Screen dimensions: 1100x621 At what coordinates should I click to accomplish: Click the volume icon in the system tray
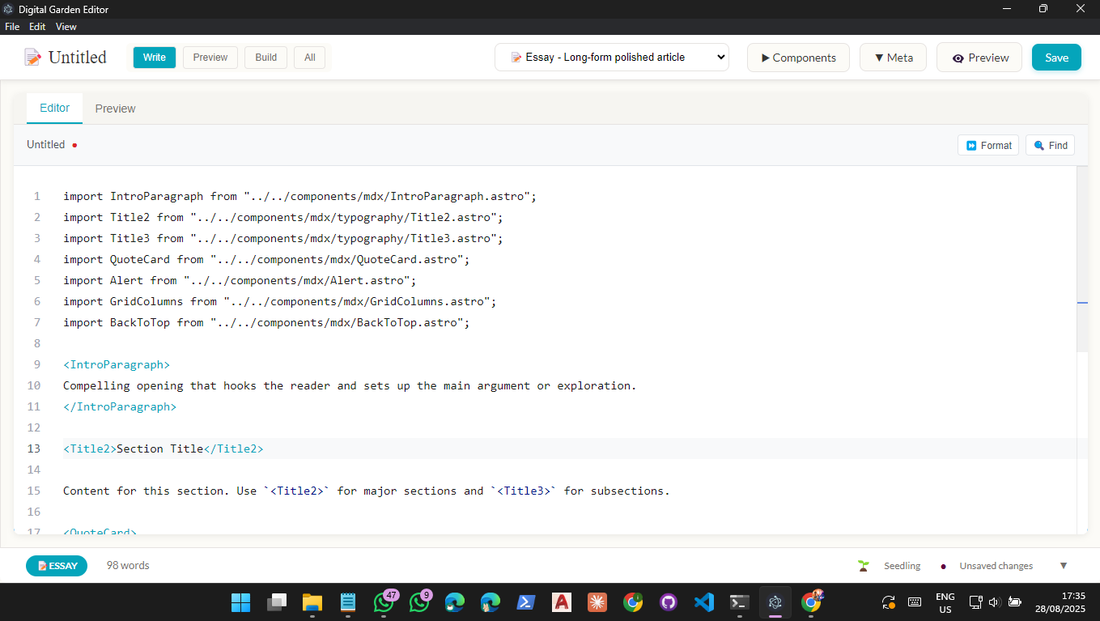995,603
